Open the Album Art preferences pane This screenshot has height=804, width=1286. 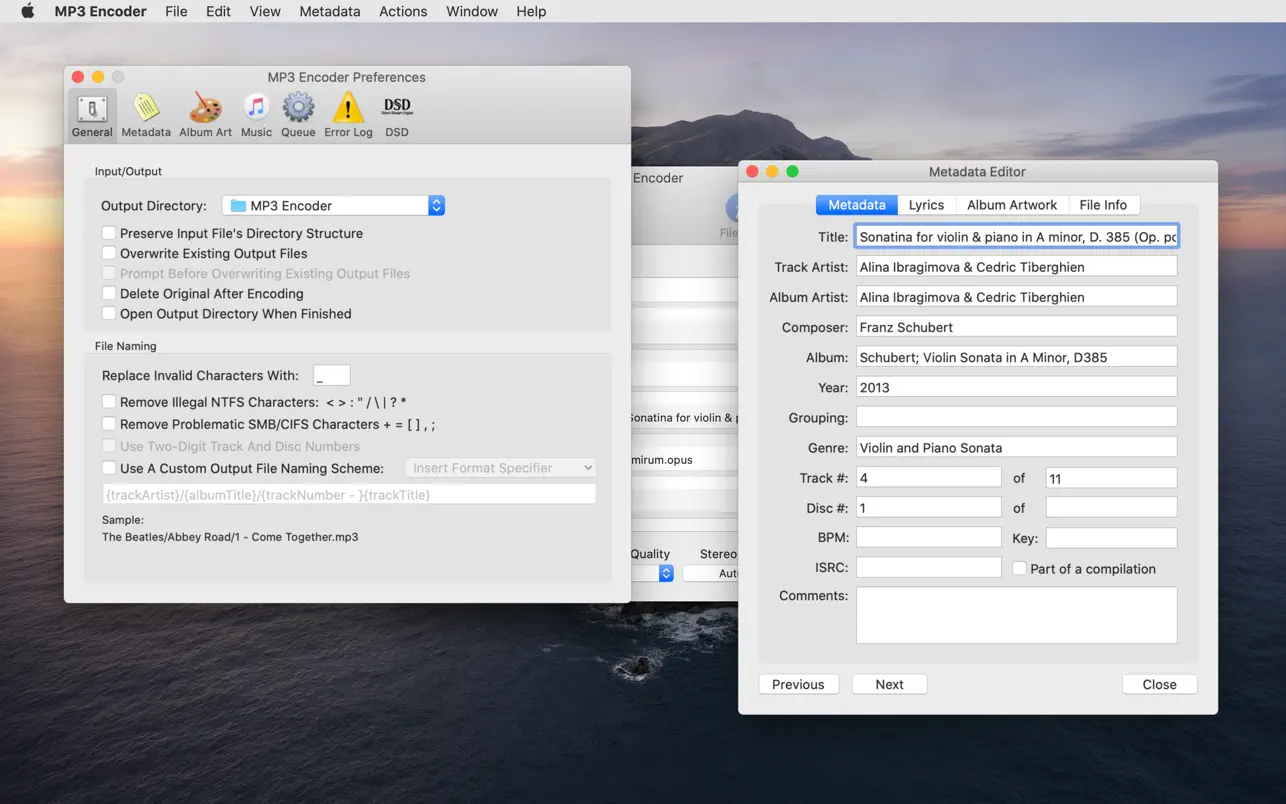click(x=205, y=115)
